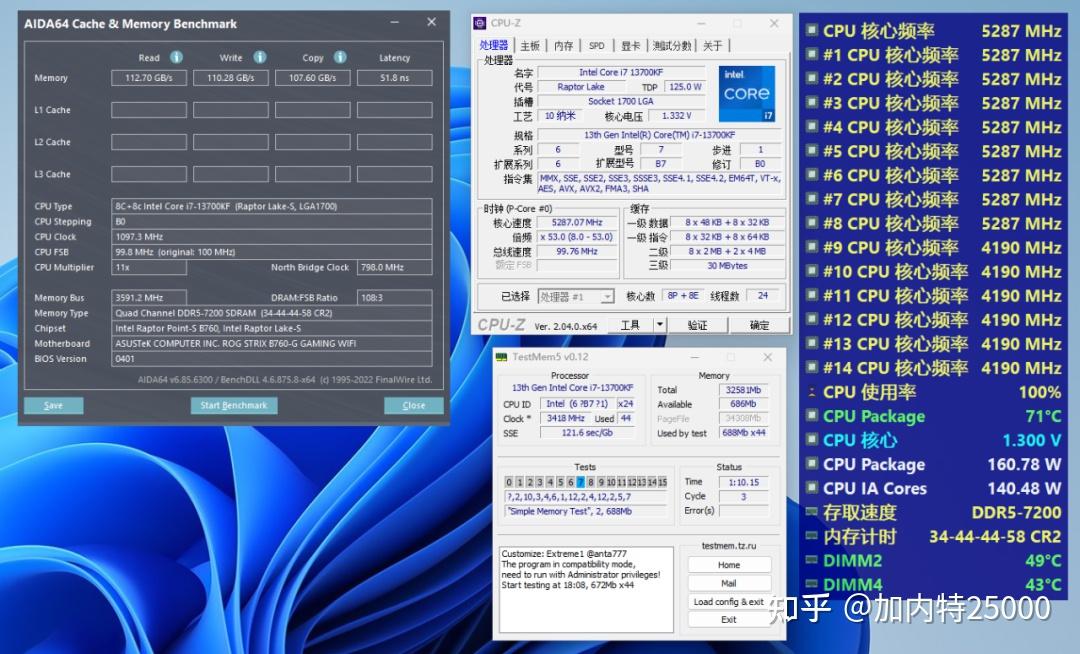1080x654 pixels.
Task: Click the DDR5-7200 存取速度 sensor icon
Action: 810,512
